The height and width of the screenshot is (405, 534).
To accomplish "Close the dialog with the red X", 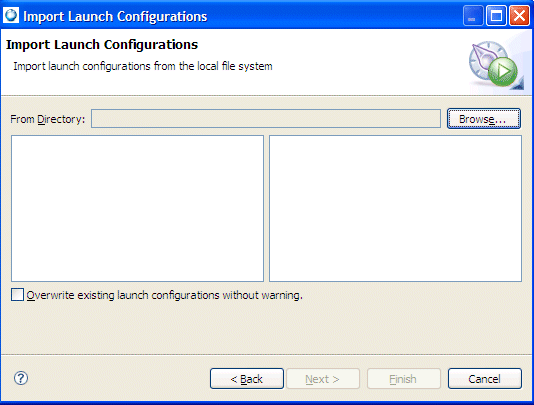I will point(519,16).
